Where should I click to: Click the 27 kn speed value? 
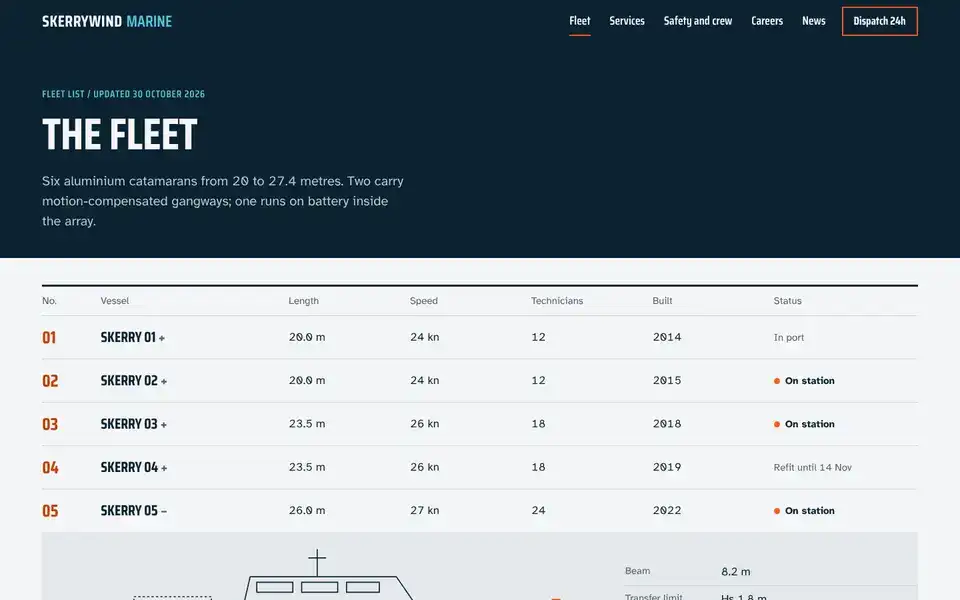(424, 510)
